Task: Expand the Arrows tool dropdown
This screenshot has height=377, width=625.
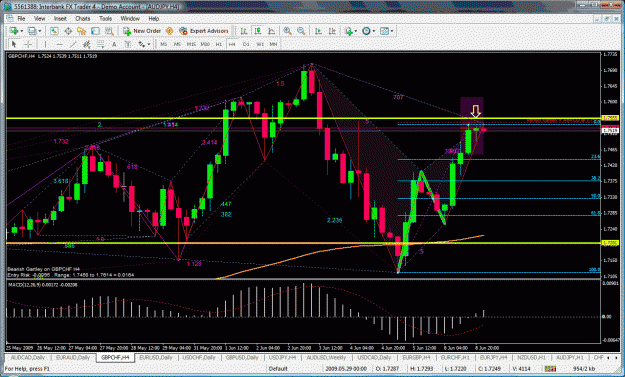Action: click(149, 44)
